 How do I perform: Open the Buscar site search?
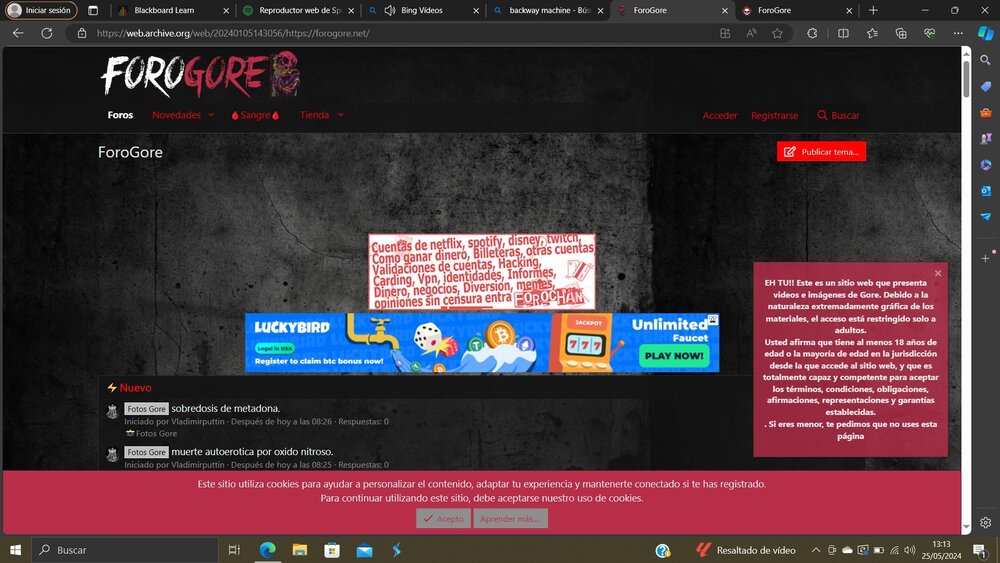pos(838,115)
